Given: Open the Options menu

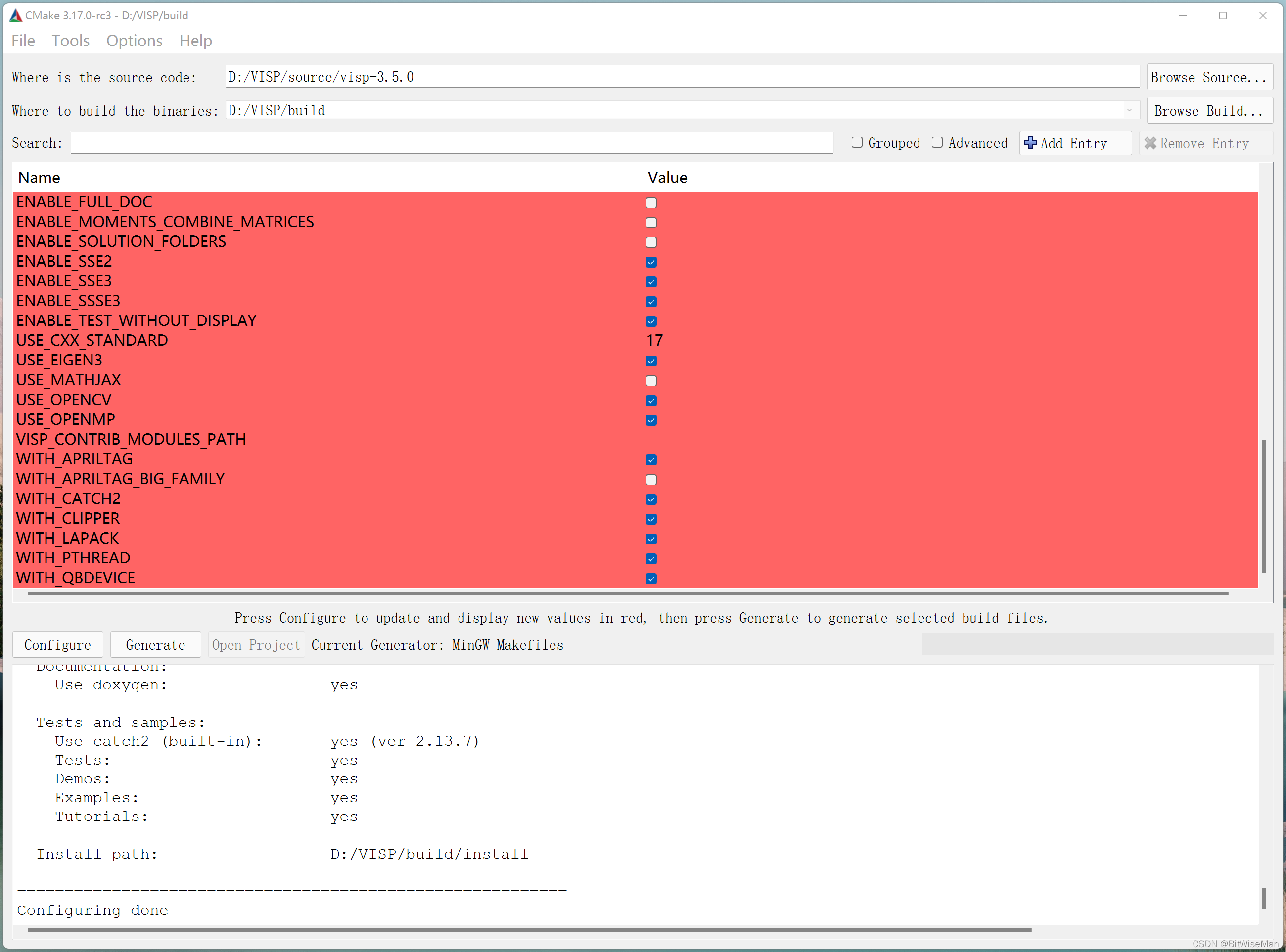Looking at the screenshot, I should click(135, 41).
